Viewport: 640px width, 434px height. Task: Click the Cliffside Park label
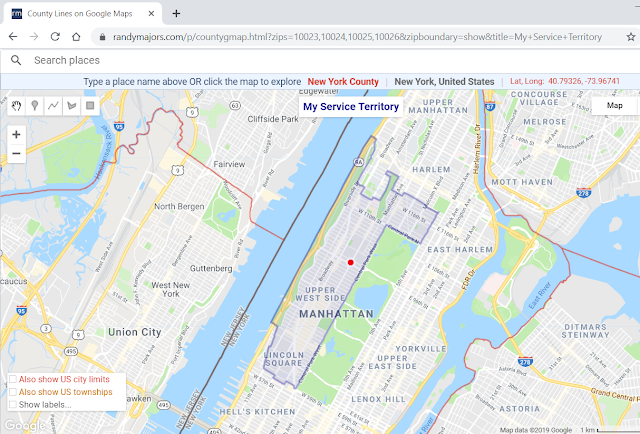pos(273,119)
